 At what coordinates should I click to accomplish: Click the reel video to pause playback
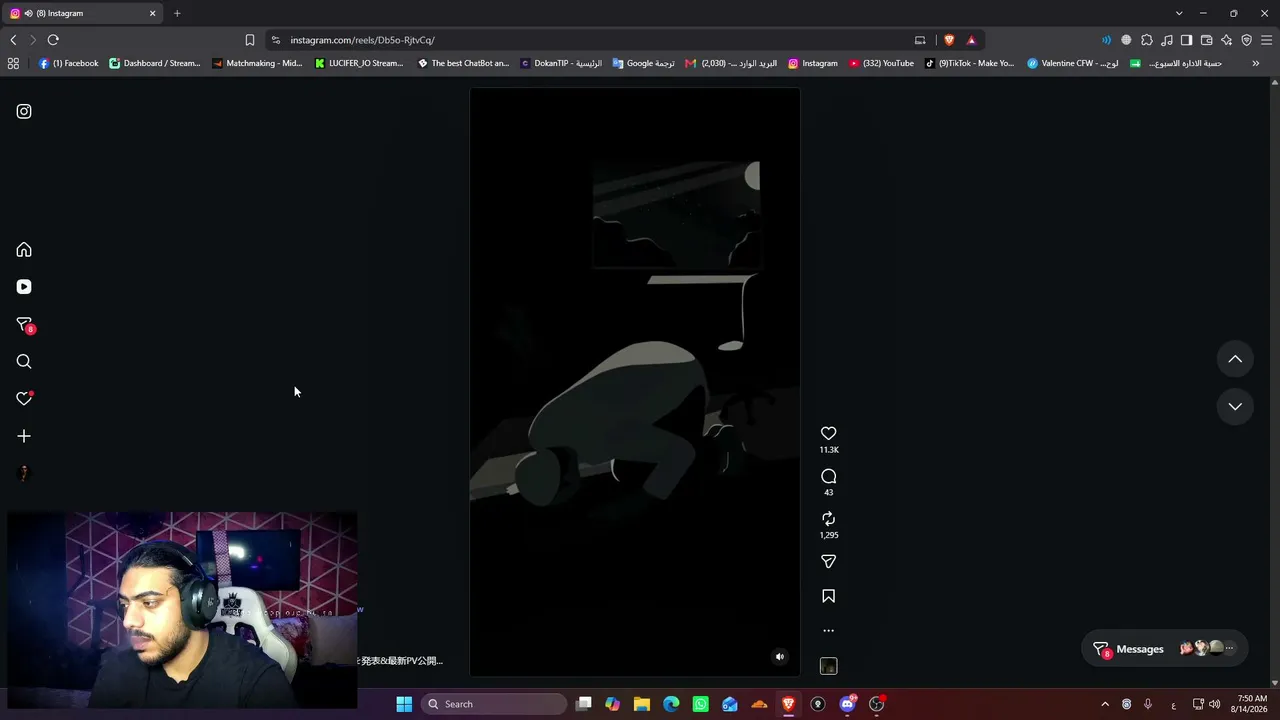635,382
